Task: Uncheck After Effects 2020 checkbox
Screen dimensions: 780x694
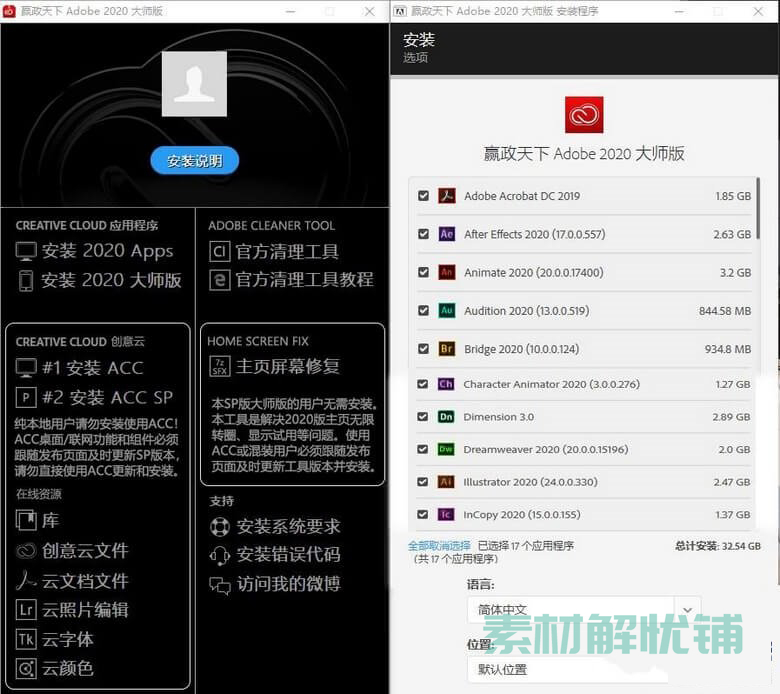Action: tap(423, 234)
